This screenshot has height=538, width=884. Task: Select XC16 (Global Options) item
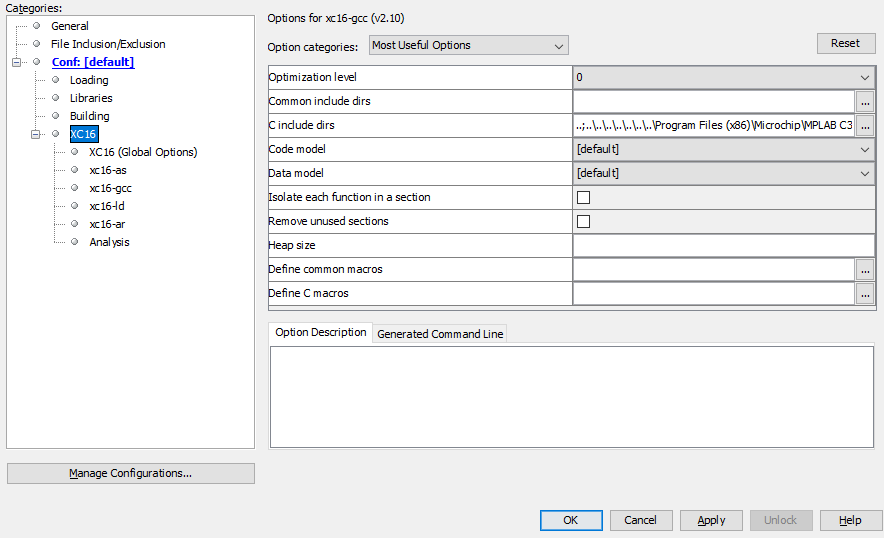pyautogui.click(x=143, y=152)
